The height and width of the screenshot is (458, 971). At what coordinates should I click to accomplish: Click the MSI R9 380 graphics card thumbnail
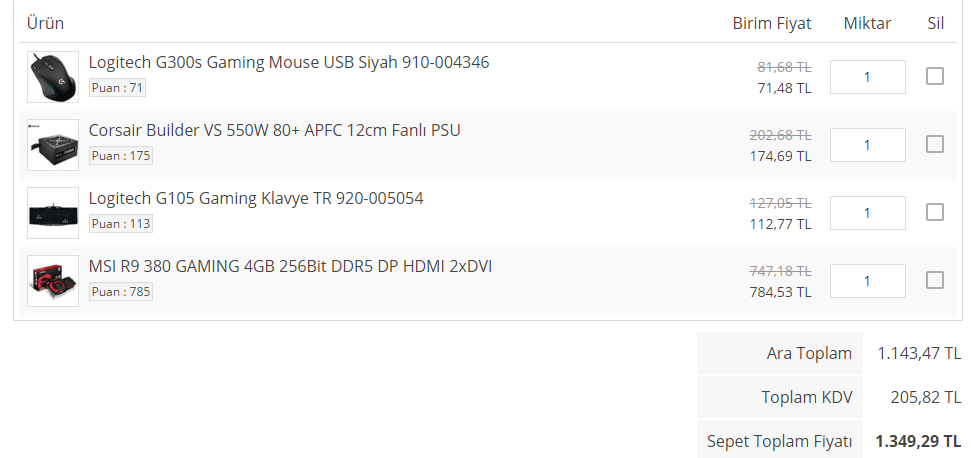(53, 281)
